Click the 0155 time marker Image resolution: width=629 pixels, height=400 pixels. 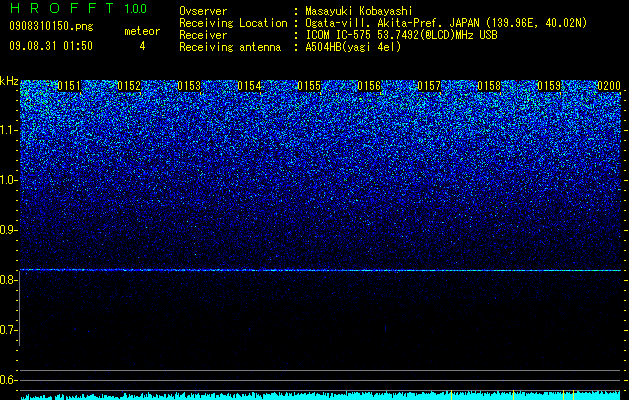coord(309,86)
